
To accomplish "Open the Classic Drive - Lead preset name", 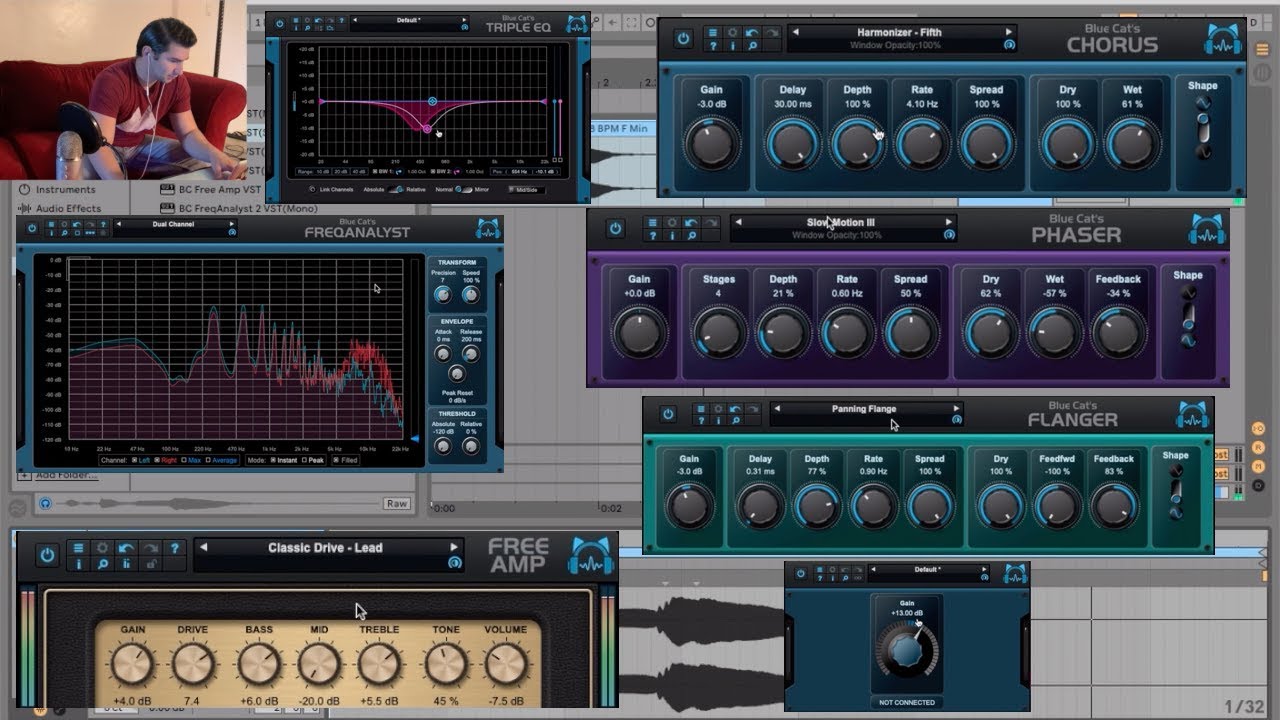I will pos(325,547).
